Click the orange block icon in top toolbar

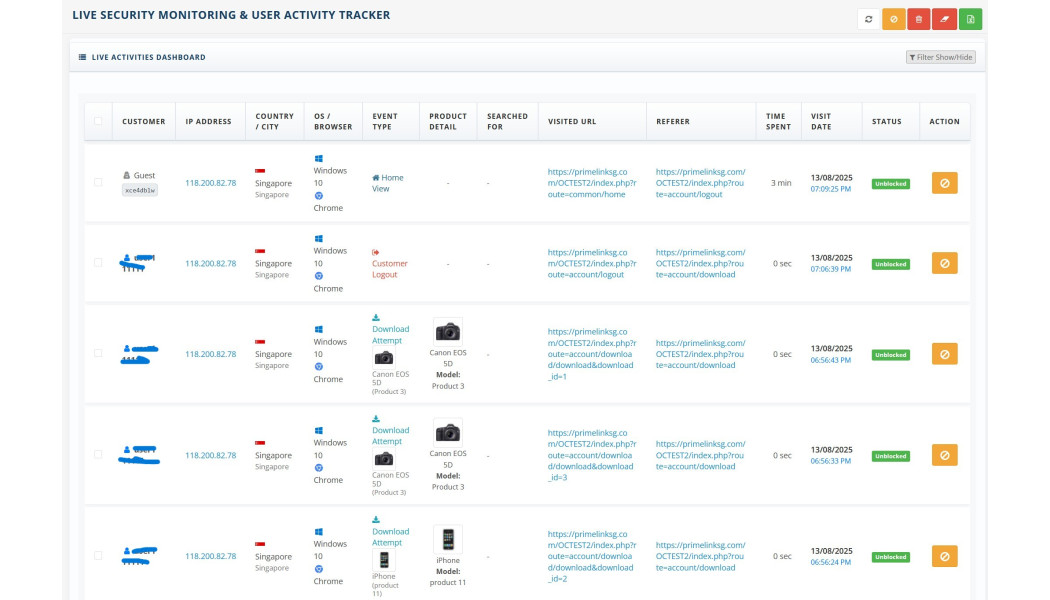pyautogui.click(x=893, y=19)
